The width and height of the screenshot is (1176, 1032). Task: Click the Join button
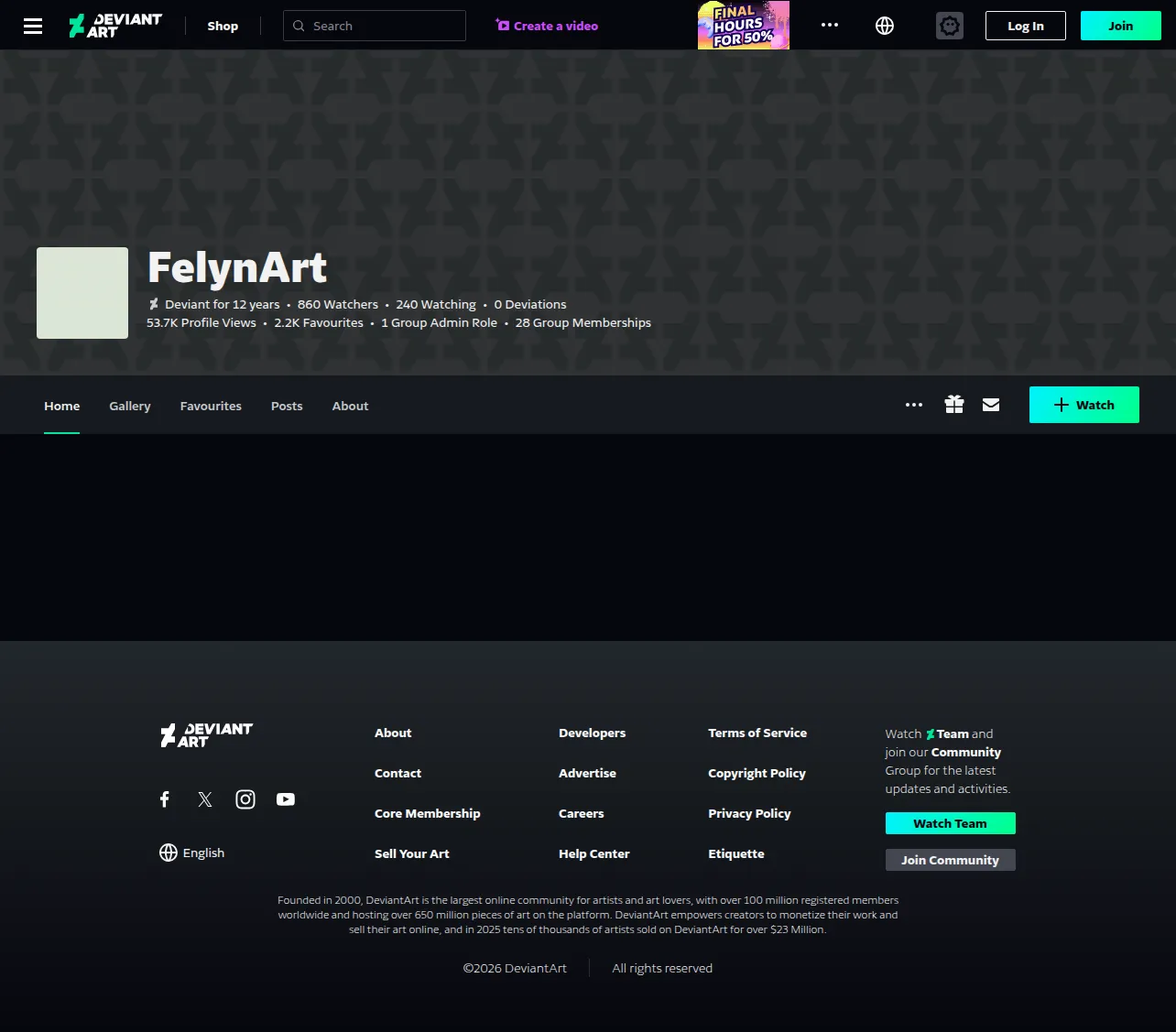coord(1121,26)
